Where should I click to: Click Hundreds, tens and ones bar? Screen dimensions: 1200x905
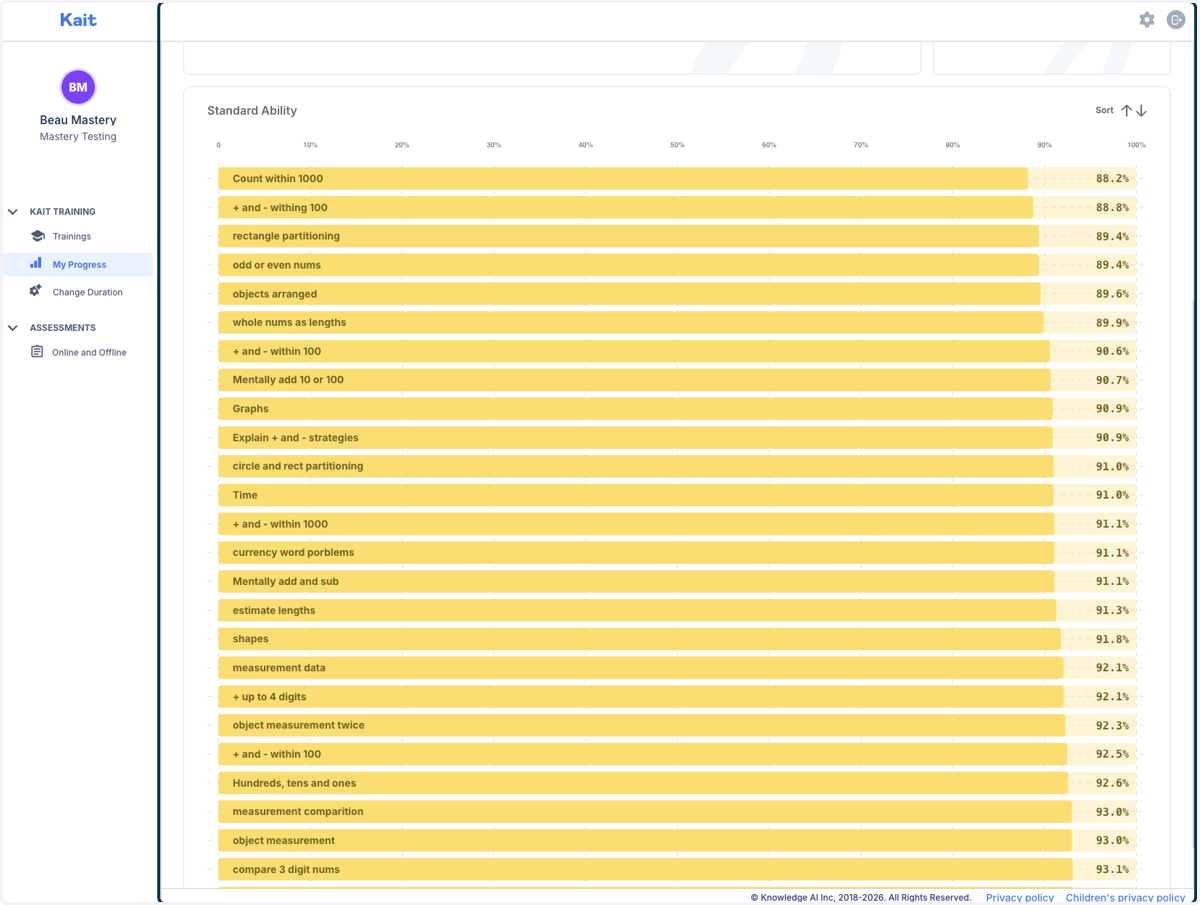644,784
